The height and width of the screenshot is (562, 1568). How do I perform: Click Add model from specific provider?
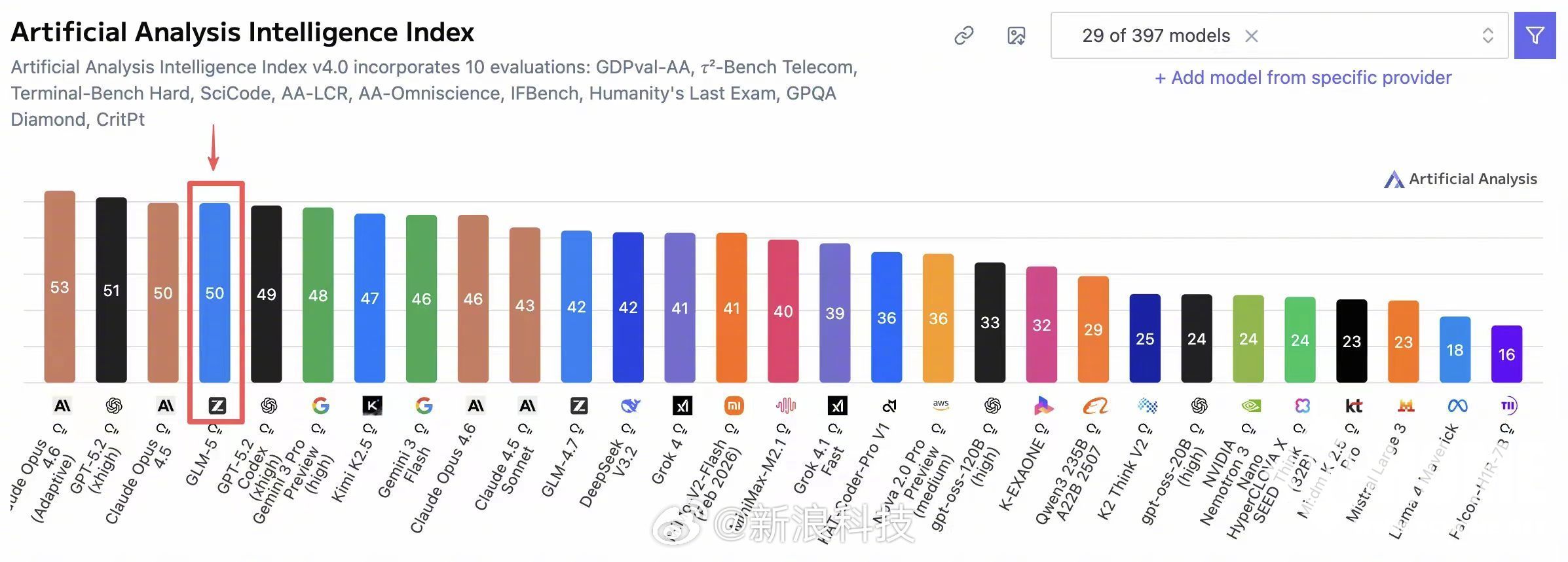1303,78
